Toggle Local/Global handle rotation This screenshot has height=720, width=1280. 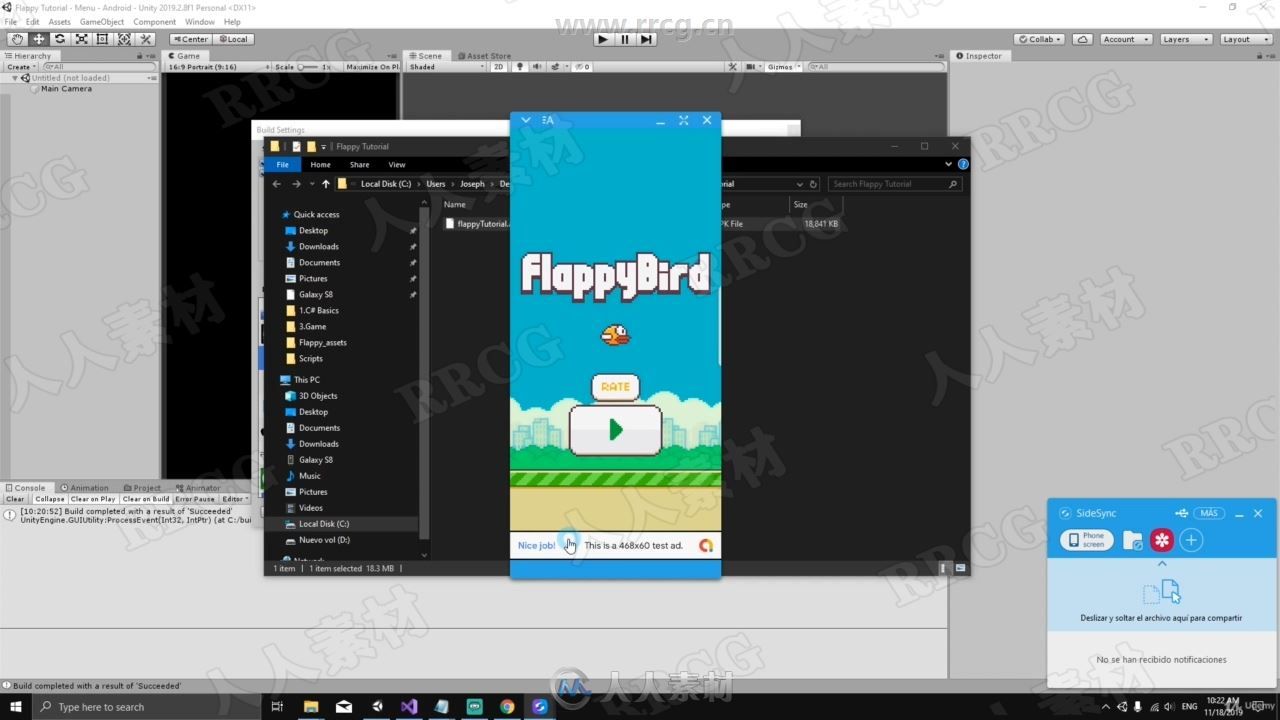point(233,39)
